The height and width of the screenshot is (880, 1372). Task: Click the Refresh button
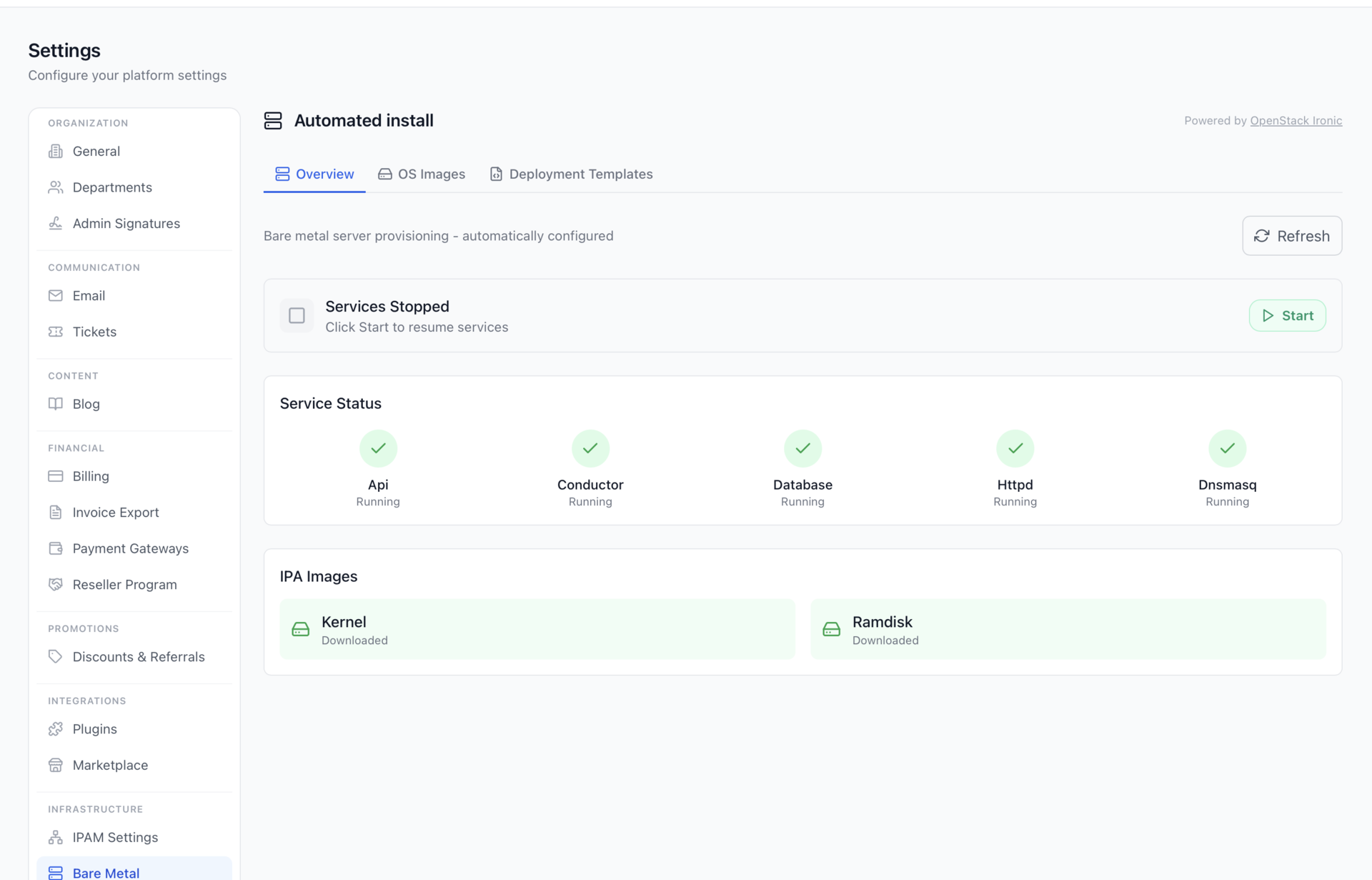click(1292, 236)
